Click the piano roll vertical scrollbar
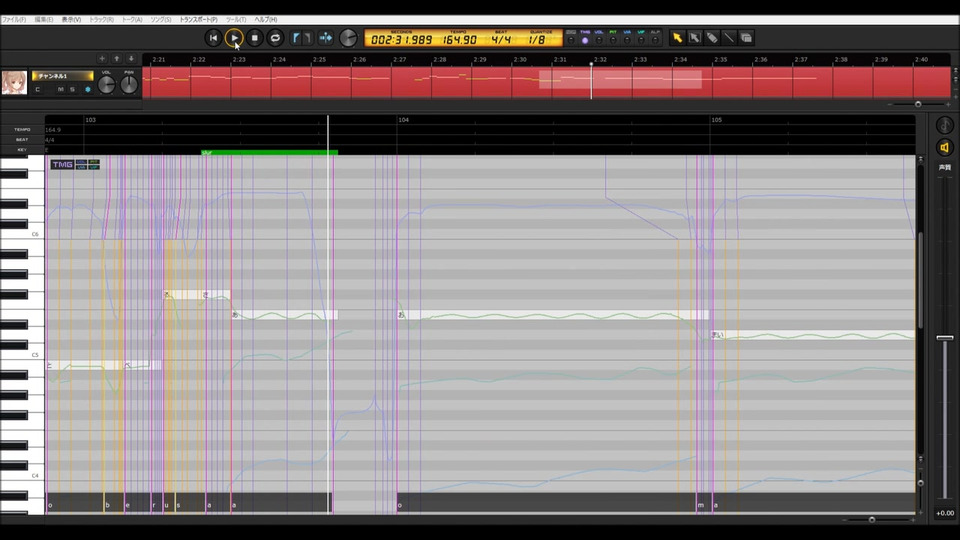Viewport: 960px width, 540px height. pos(920,279)
